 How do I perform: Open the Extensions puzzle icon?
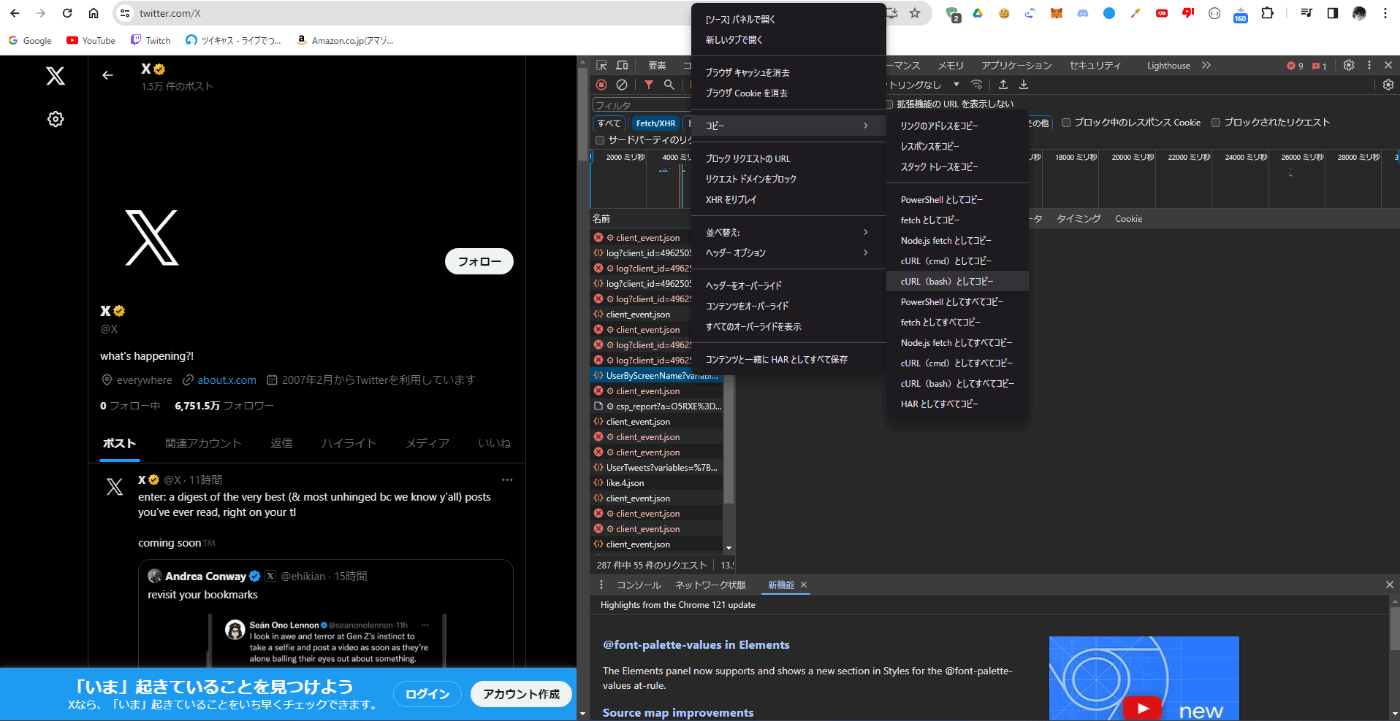pyautogui.click(x=1267, y=13)
